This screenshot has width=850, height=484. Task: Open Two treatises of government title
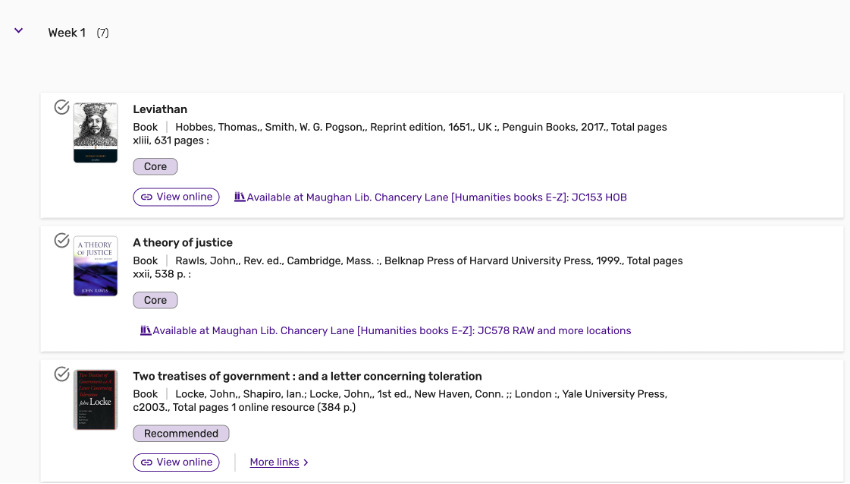coord(307,376)
